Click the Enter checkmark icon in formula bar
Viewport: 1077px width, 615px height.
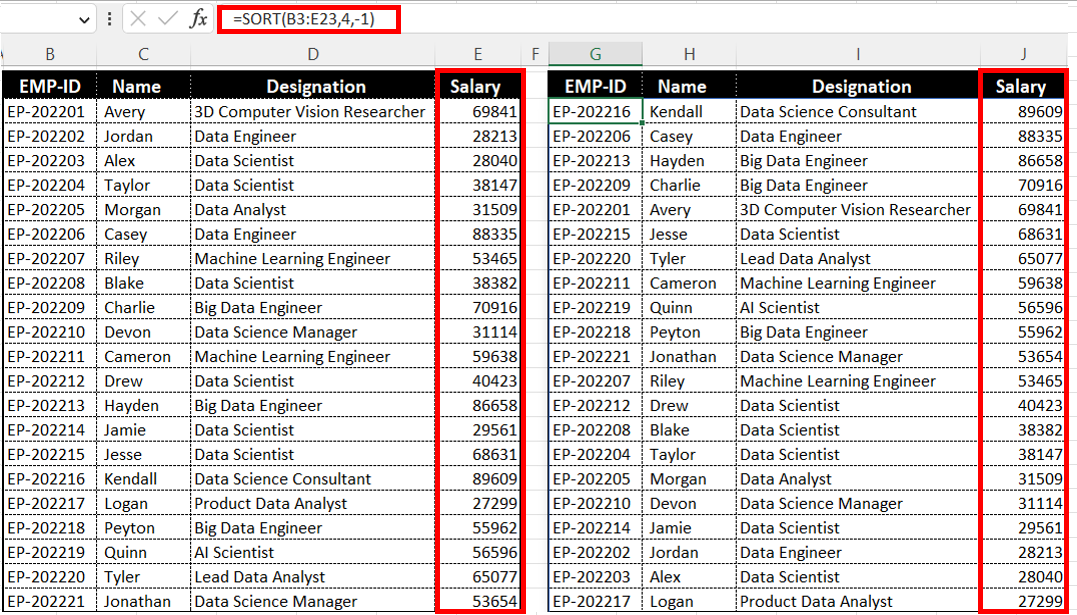coord(166,19)
